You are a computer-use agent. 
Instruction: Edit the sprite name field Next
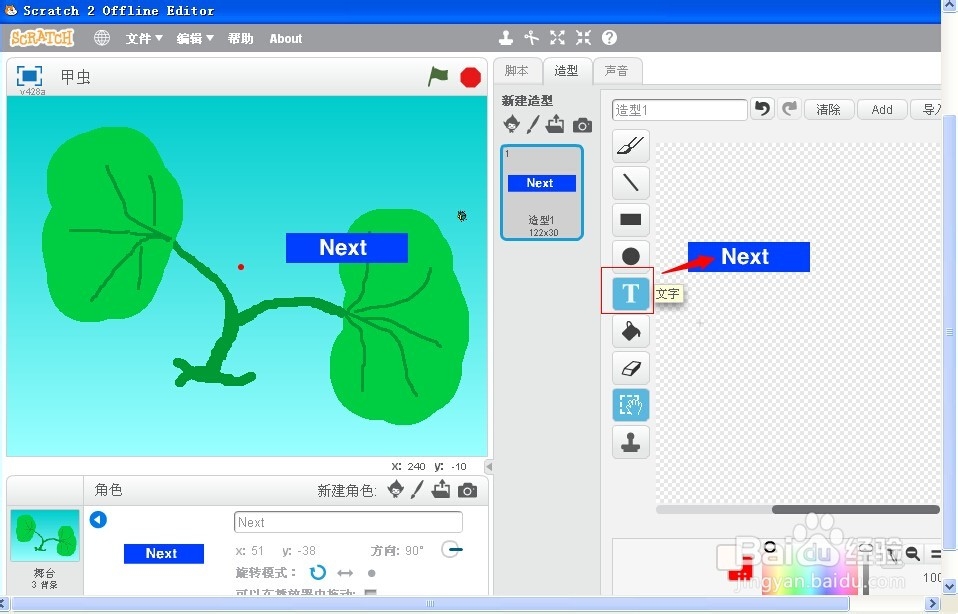point(348,522)
